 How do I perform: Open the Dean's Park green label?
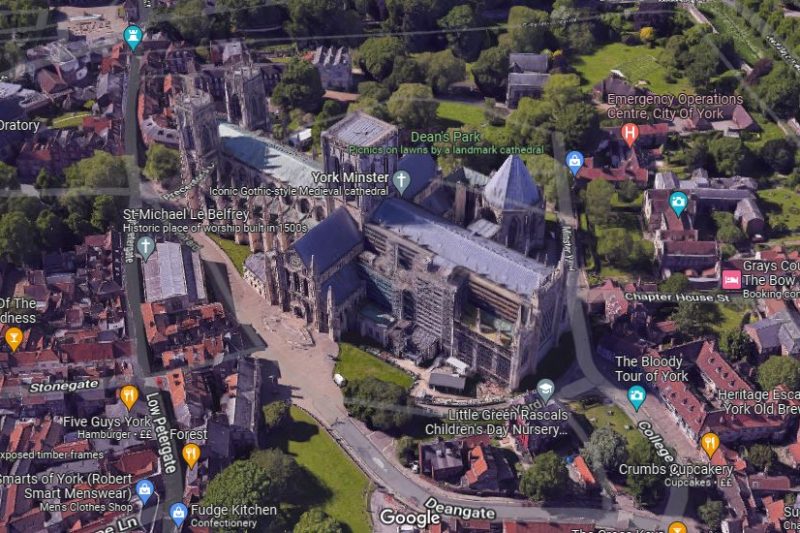tap(446, 136)
